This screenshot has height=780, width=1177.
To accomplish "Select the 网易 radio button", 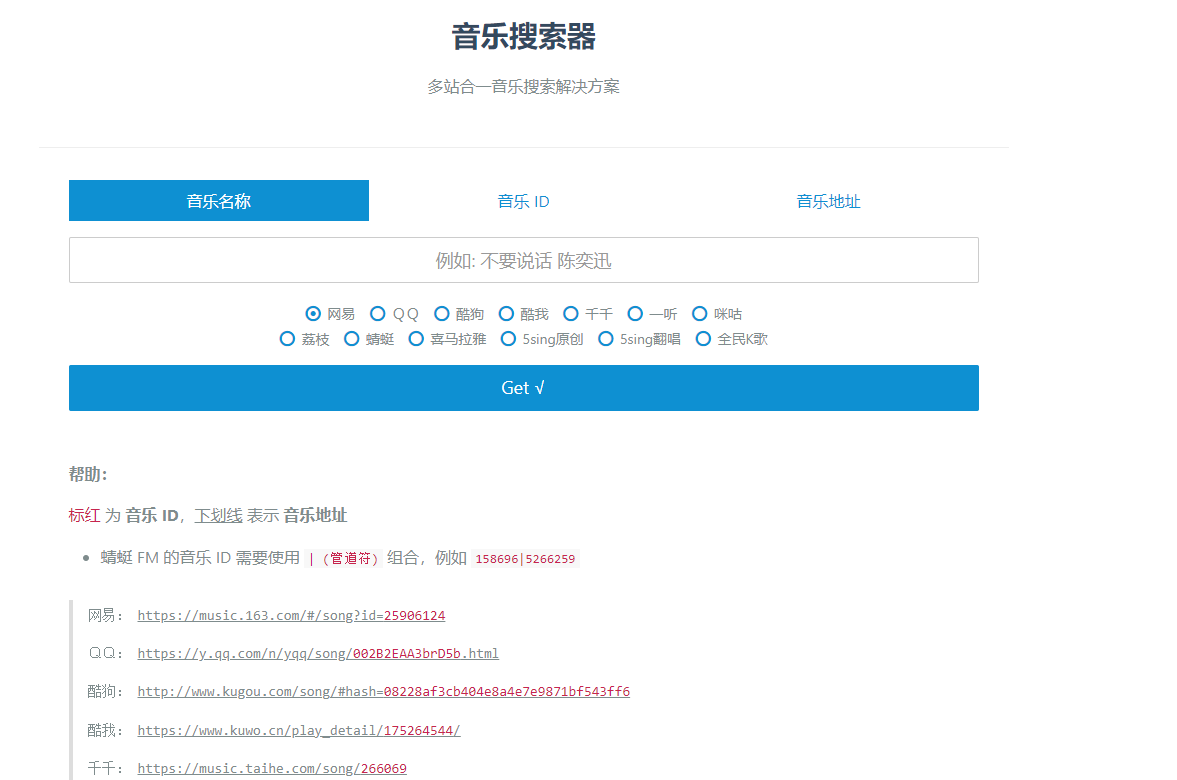I will 313,314.
